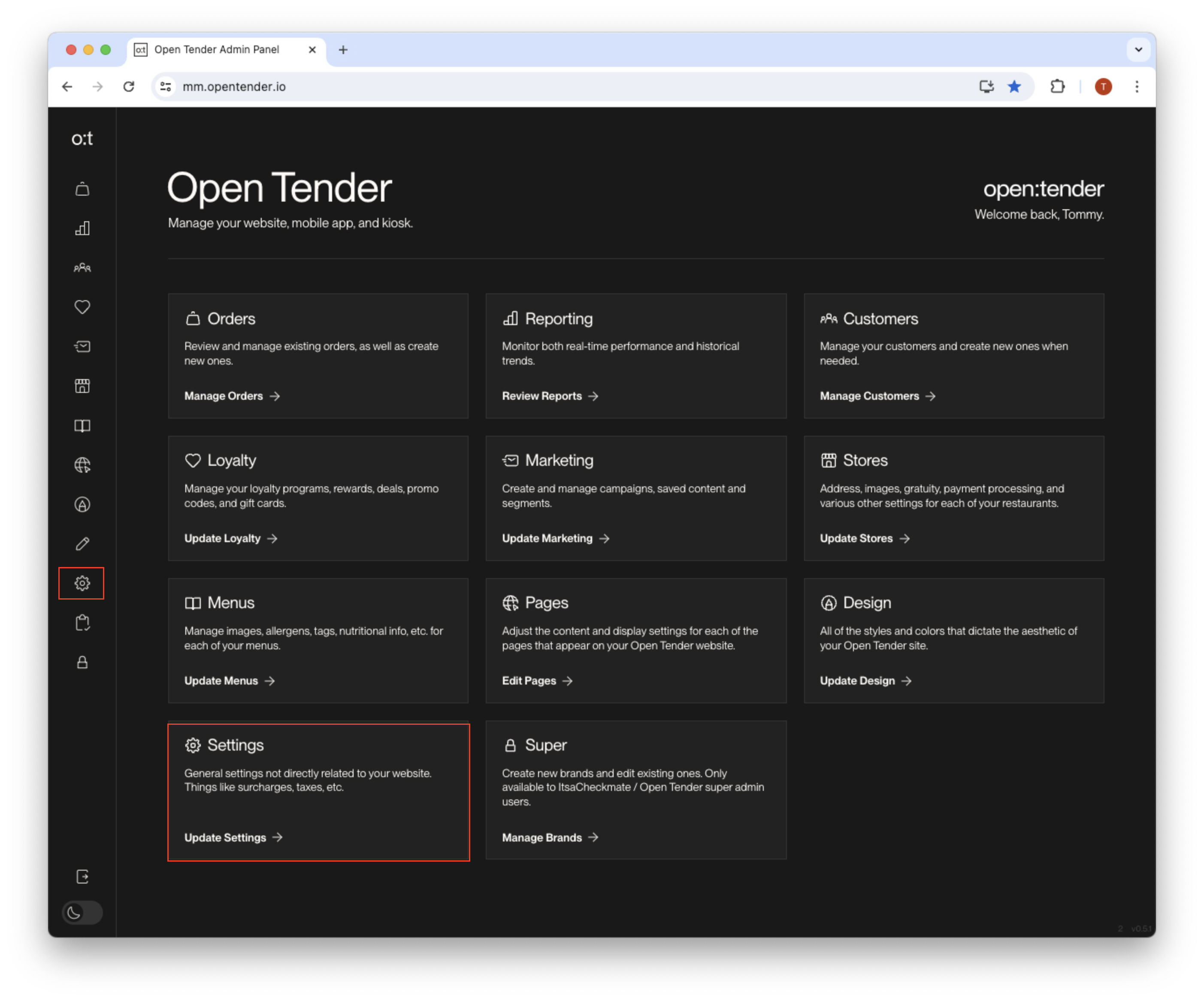Click the Update Stores link
1204x1001 pixels.
[865, 538]
